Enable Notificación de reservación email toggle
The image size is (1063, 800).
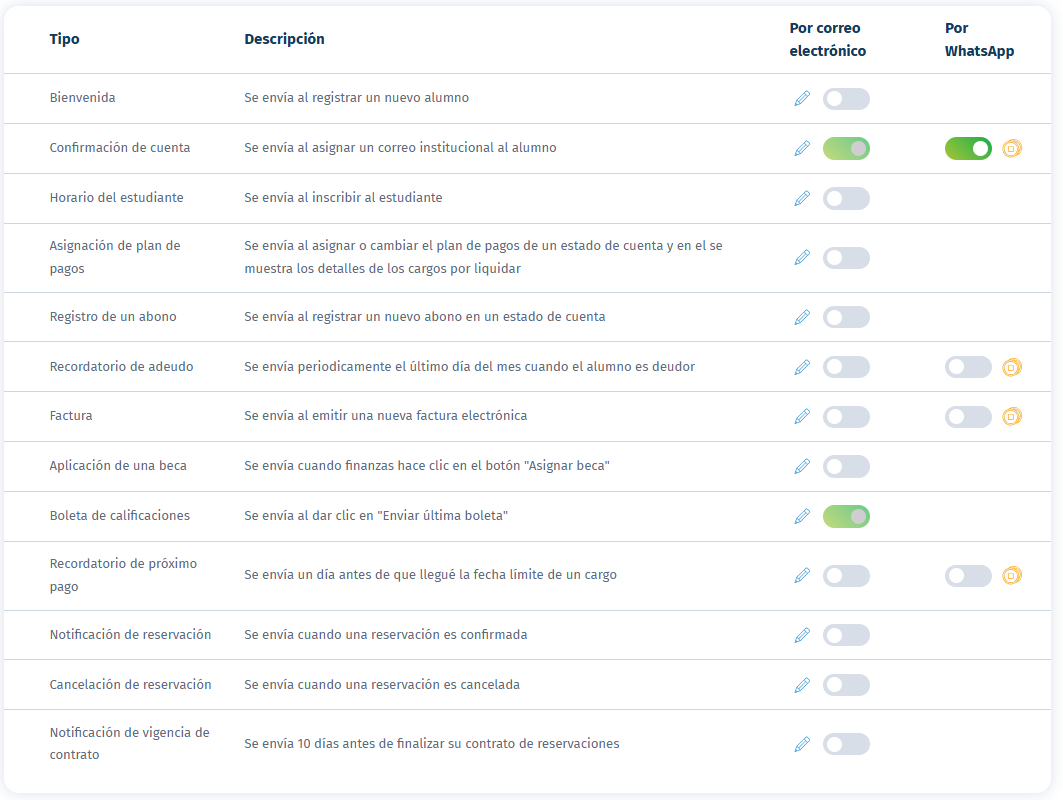(x=846, y=635)
